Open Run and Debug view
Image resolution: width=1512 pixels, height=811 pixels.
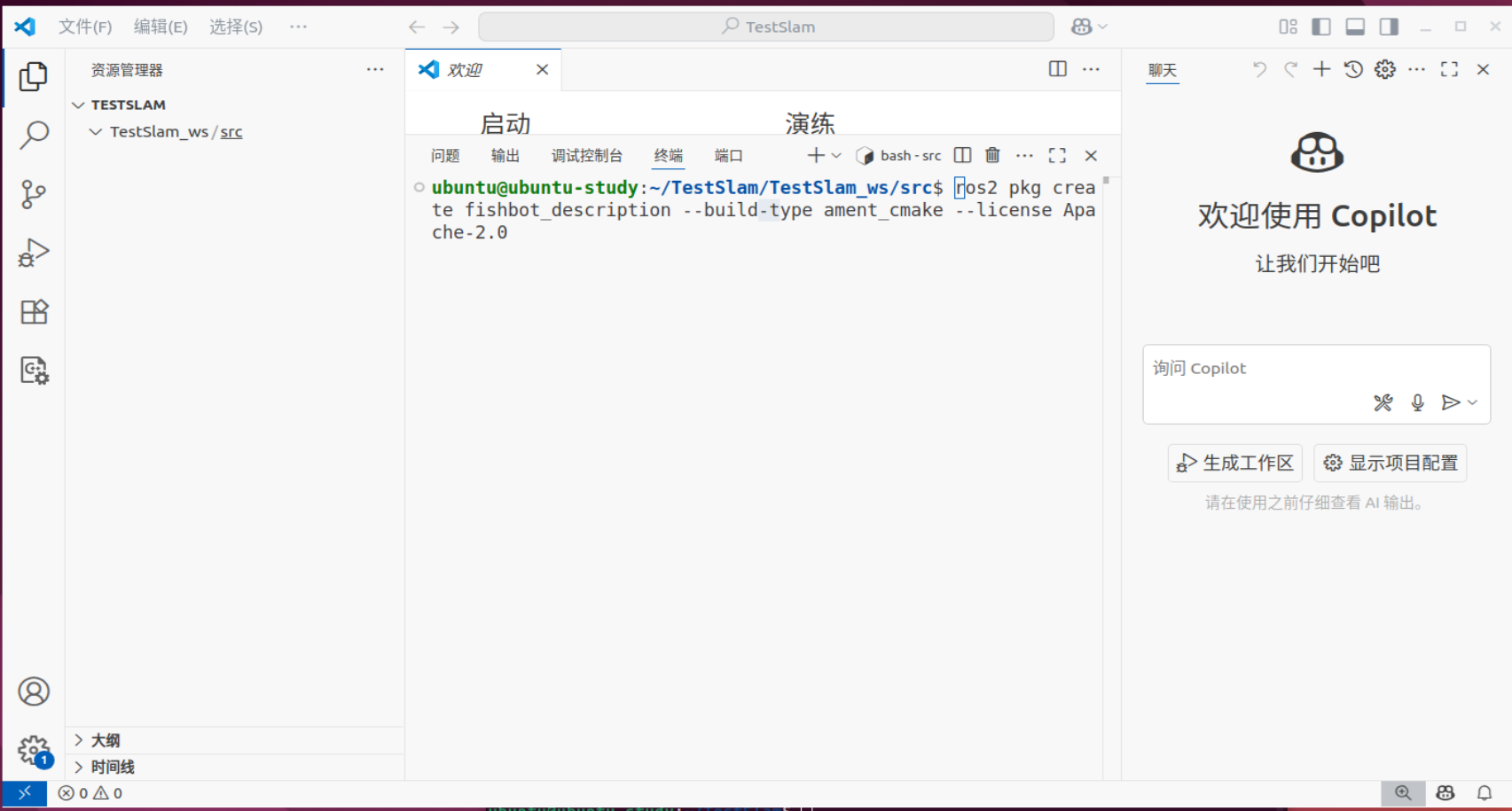click(x=34, y=253)
